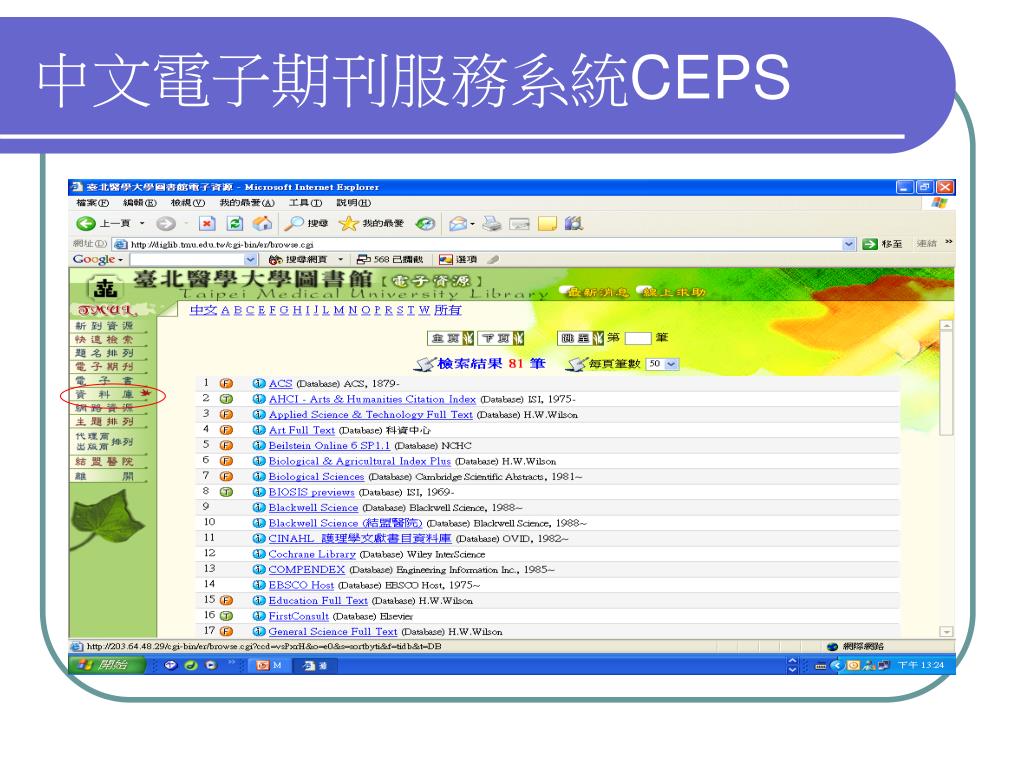Image resolution: width=1024 pixels, height=768 pixels.
Task: Click the 上頁 previous page button
Action: [451, 338]
